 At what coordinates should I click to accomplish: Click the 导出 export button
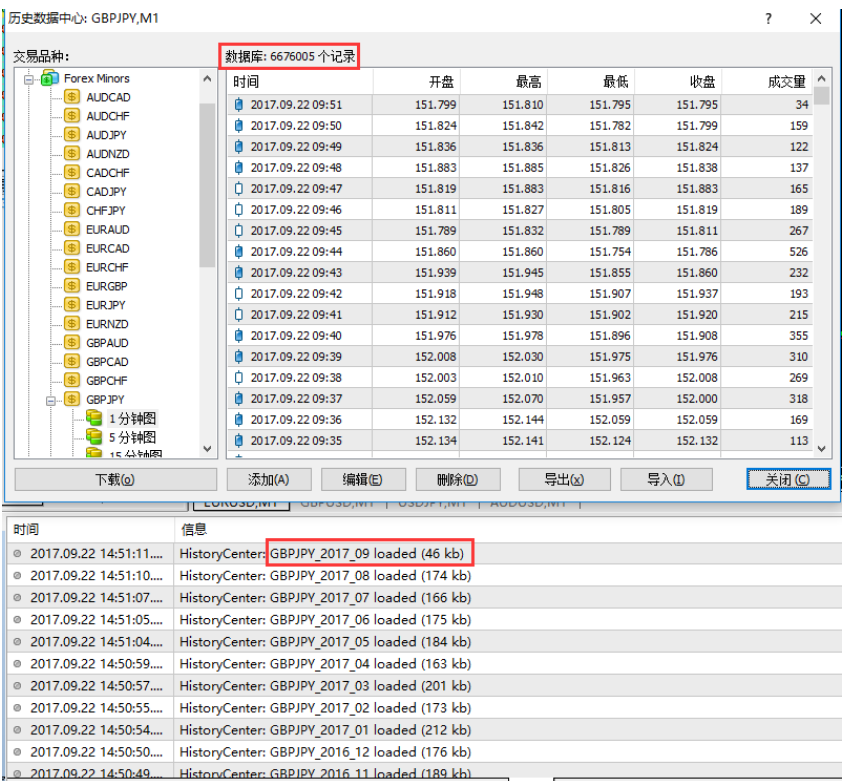click(x=564, y=480)
